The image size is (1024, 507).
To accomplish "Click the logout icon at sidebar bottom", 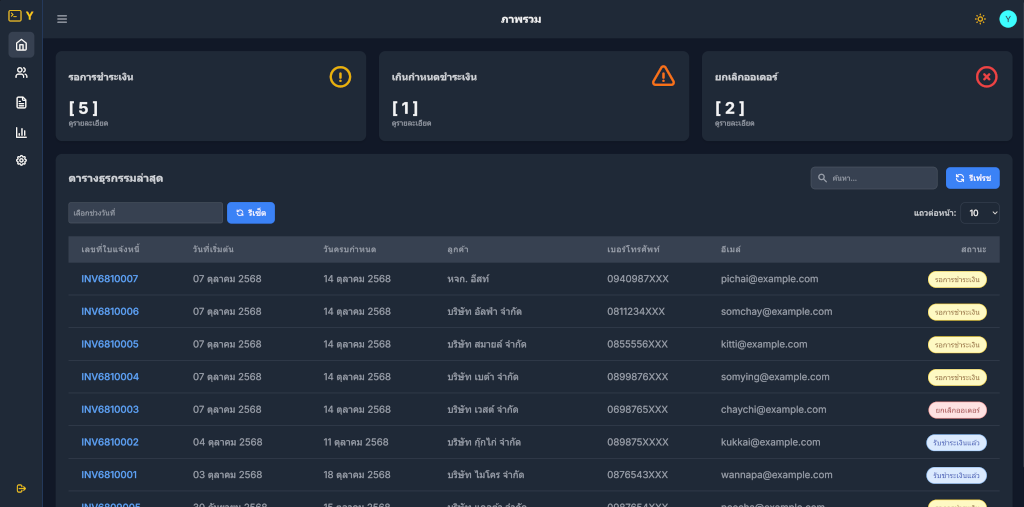I will [21, 488].
